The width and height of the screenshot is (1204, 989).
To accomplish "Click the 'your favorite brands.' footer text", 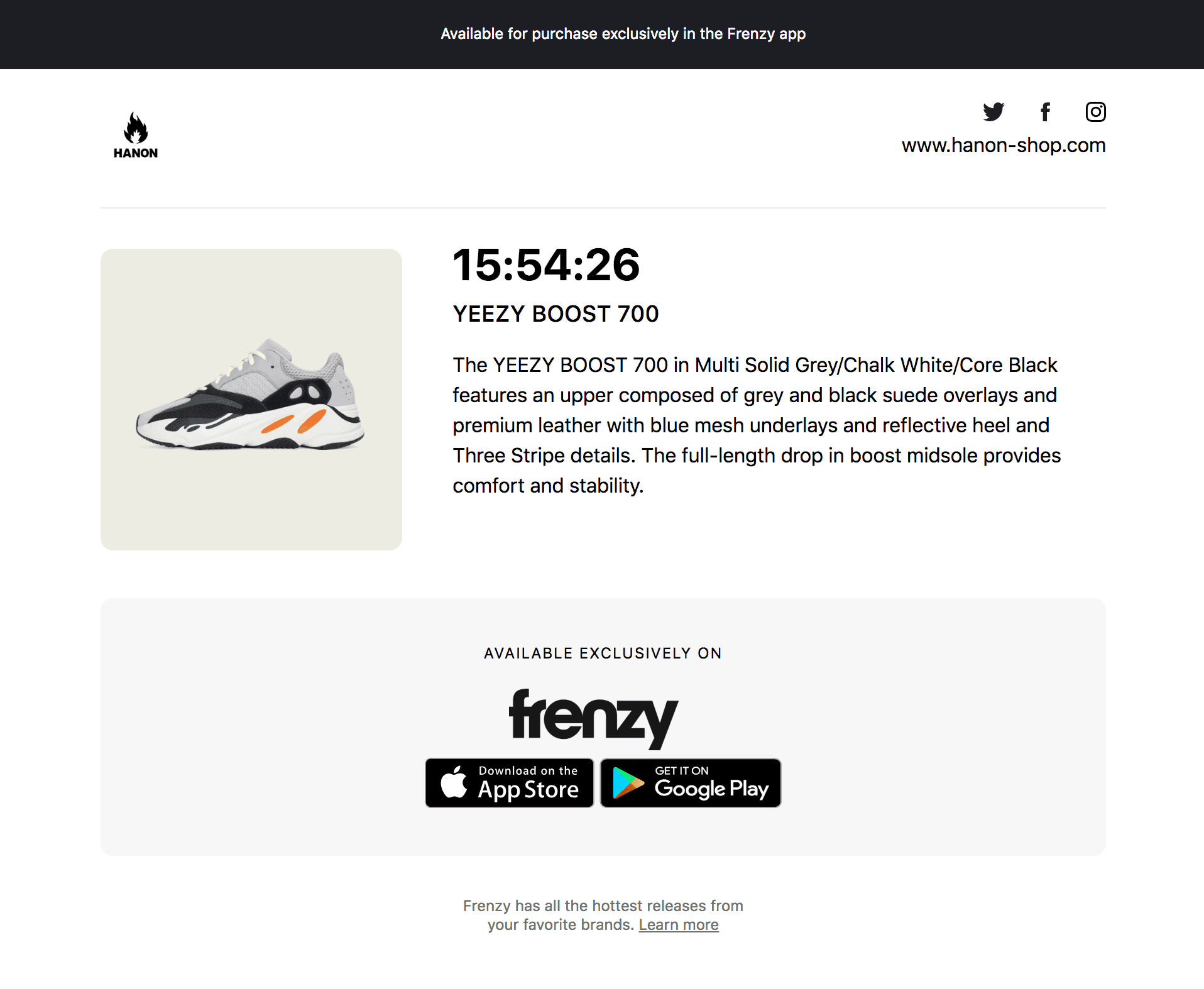I will (561, 925).
